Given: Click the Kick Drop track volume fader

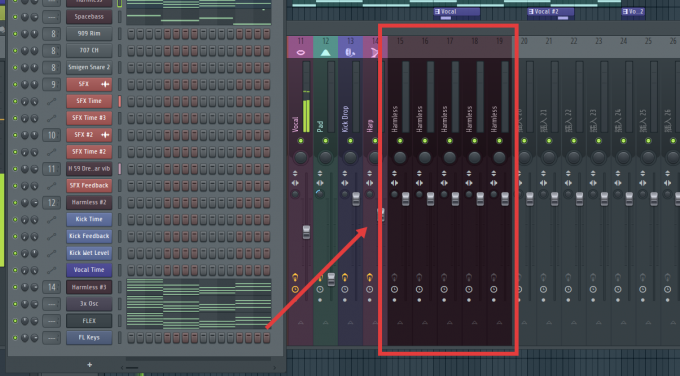Looking at the screenshot, I should [x=356, y=199].
